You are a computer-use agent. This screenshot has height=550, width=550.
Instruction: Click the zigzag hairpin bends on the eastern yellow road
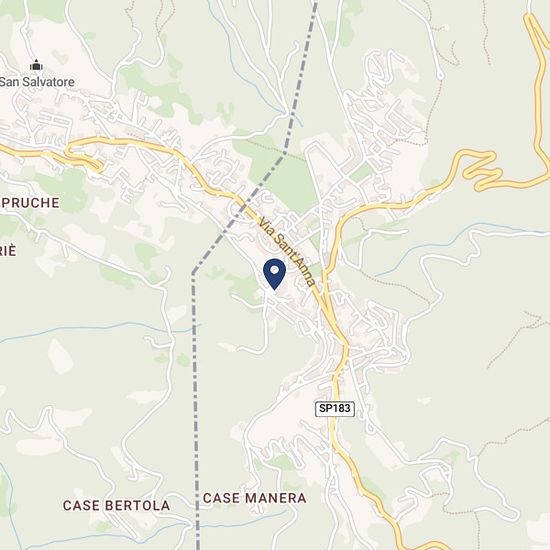click(x=482, y=171)
